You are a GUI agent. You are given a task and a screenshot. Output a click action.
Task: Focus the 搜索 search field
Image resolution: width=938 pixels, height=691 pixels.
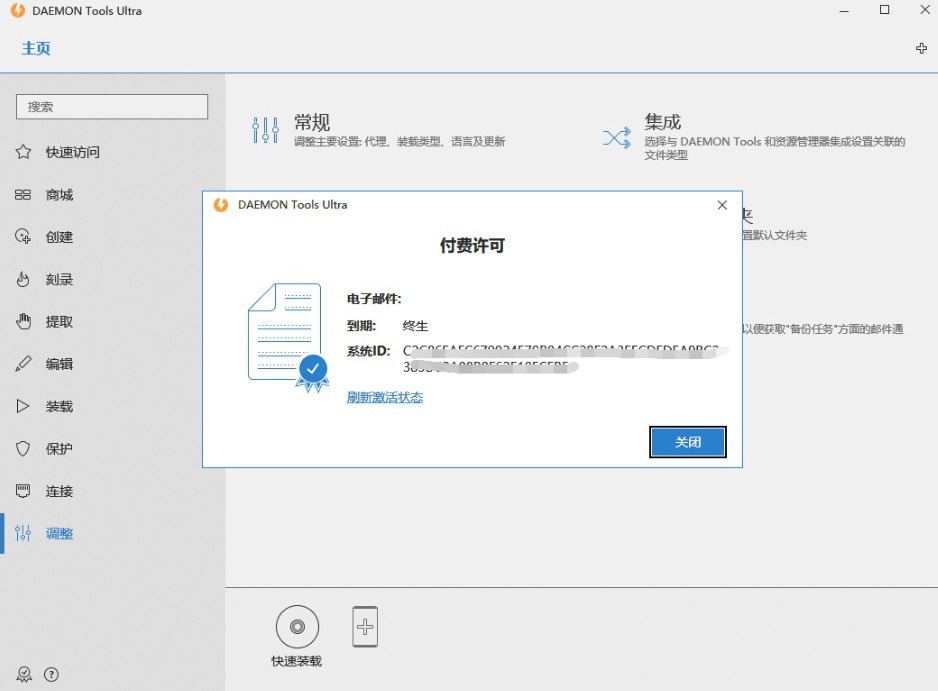pos(112,106)
